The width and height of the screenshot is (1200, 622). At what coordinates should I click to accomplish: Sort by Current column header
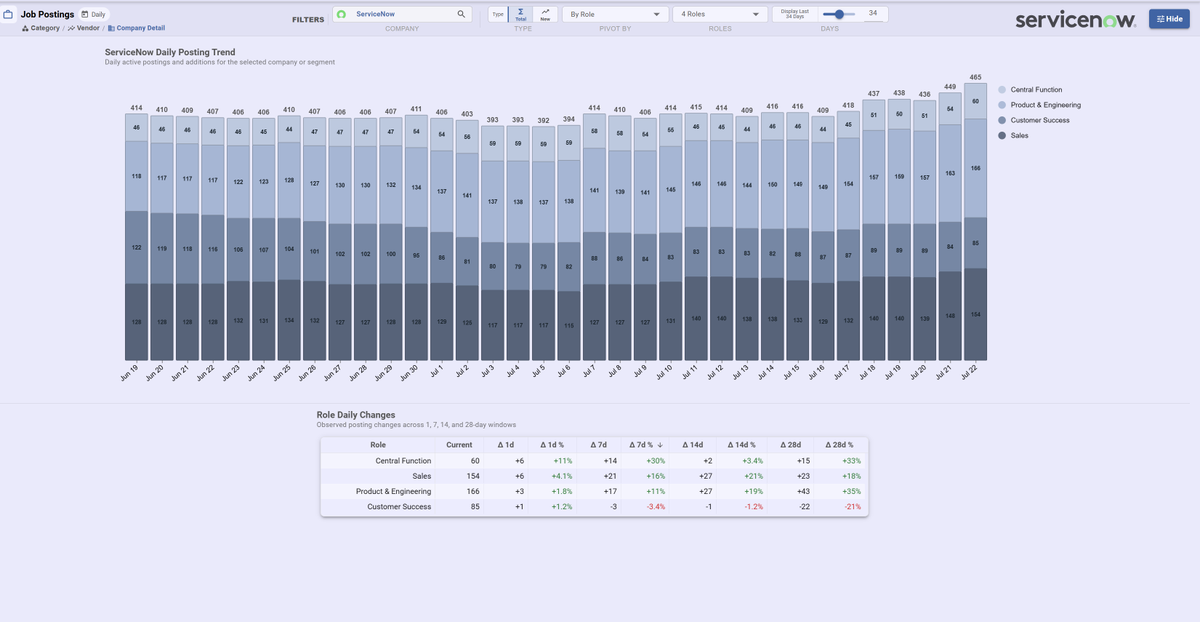pyautogui.click(x=459, y=445)
